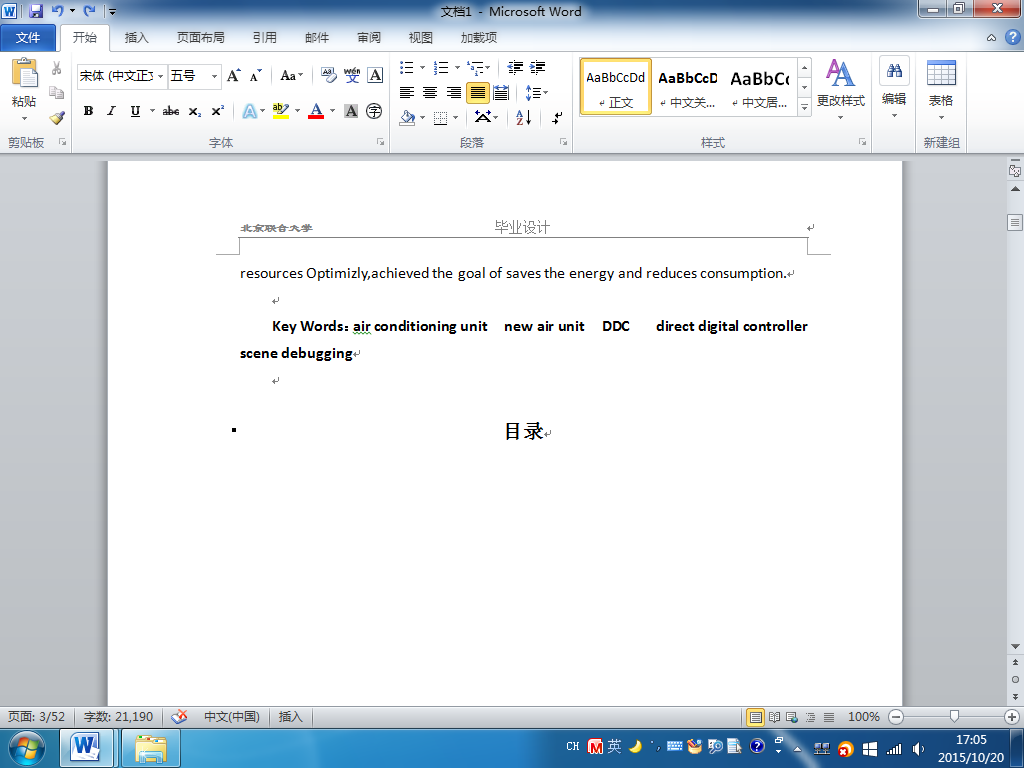Open the File tab

(x=28, y=38)
